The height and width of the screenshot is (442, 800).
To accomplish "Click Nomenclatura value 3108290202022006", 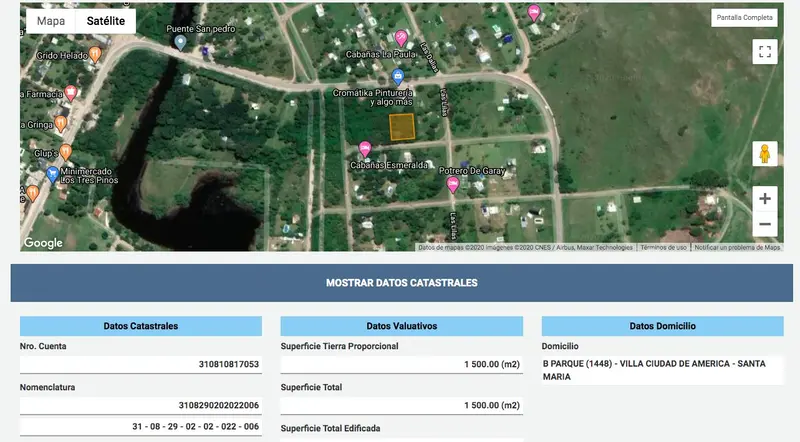I will pyautogui.click(x=141, y=405).
